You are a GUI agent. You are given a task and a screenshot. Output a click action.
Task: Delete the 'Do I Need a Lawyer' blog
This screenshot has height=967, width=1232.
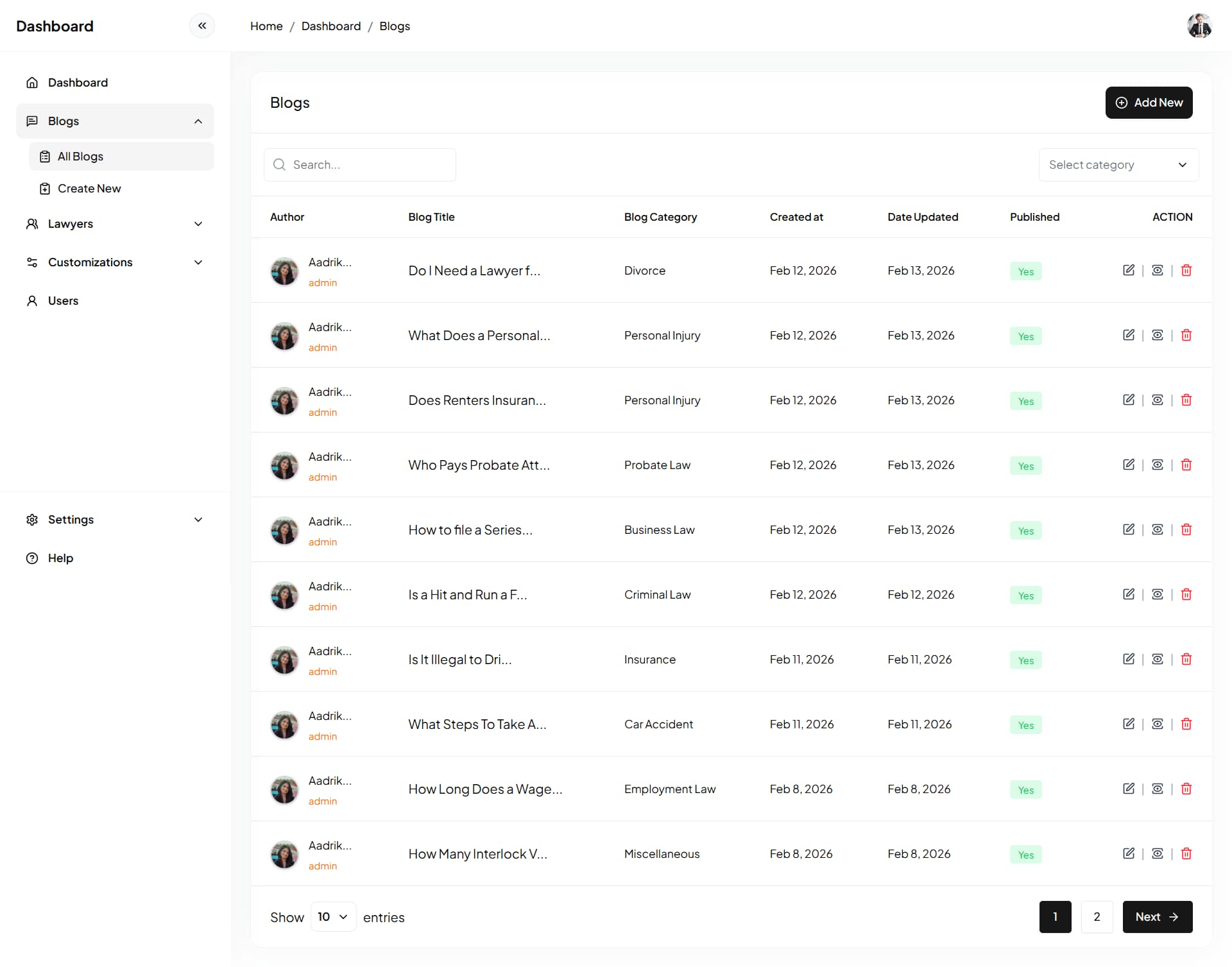pos(1186,270)
